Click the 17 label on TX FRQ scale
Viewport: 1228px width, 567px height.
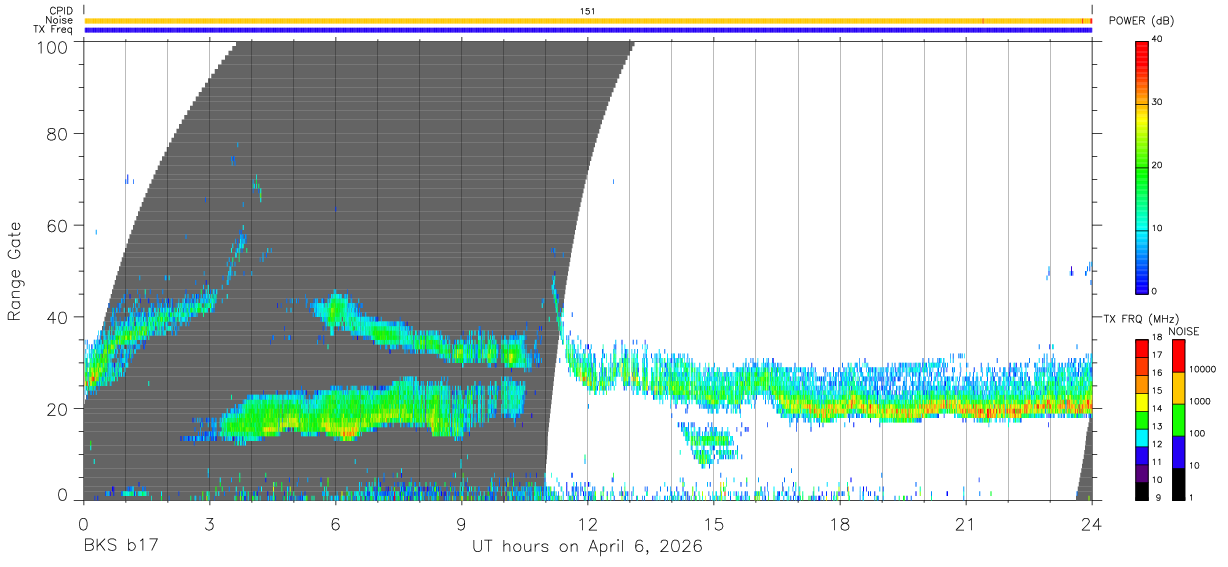(x=1157, y=355)
